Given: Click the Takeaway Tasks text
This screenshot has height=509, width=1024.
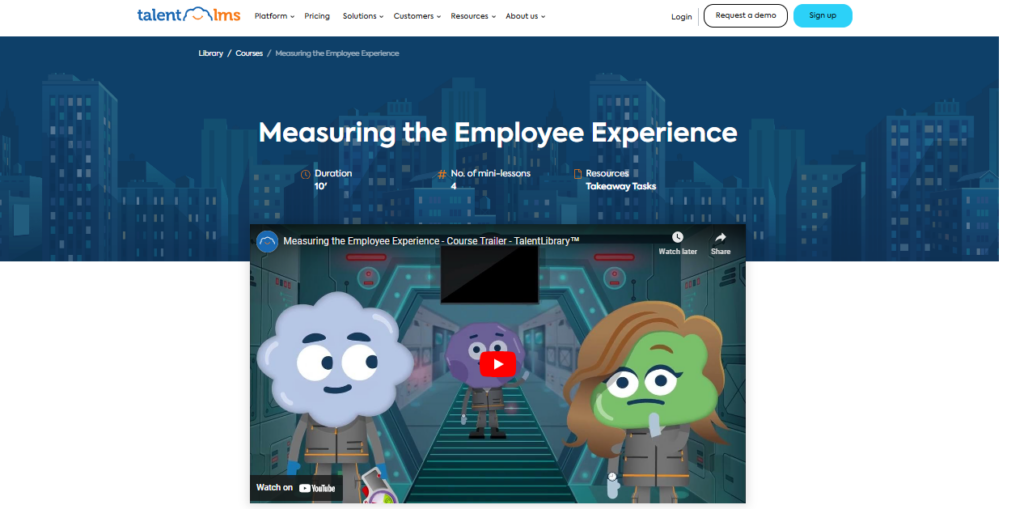Looking at the screenshot, I should (620, 186).
